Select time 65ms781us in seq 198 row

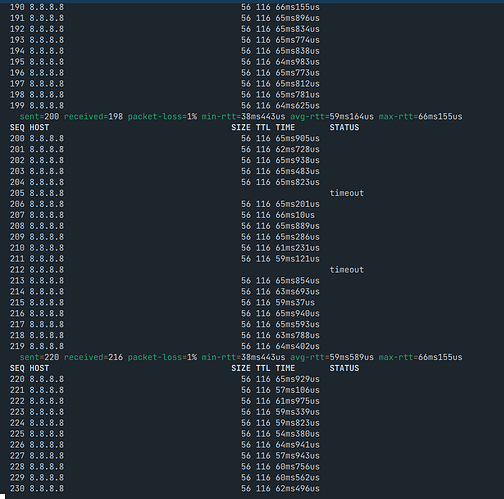tap(297, 95)
